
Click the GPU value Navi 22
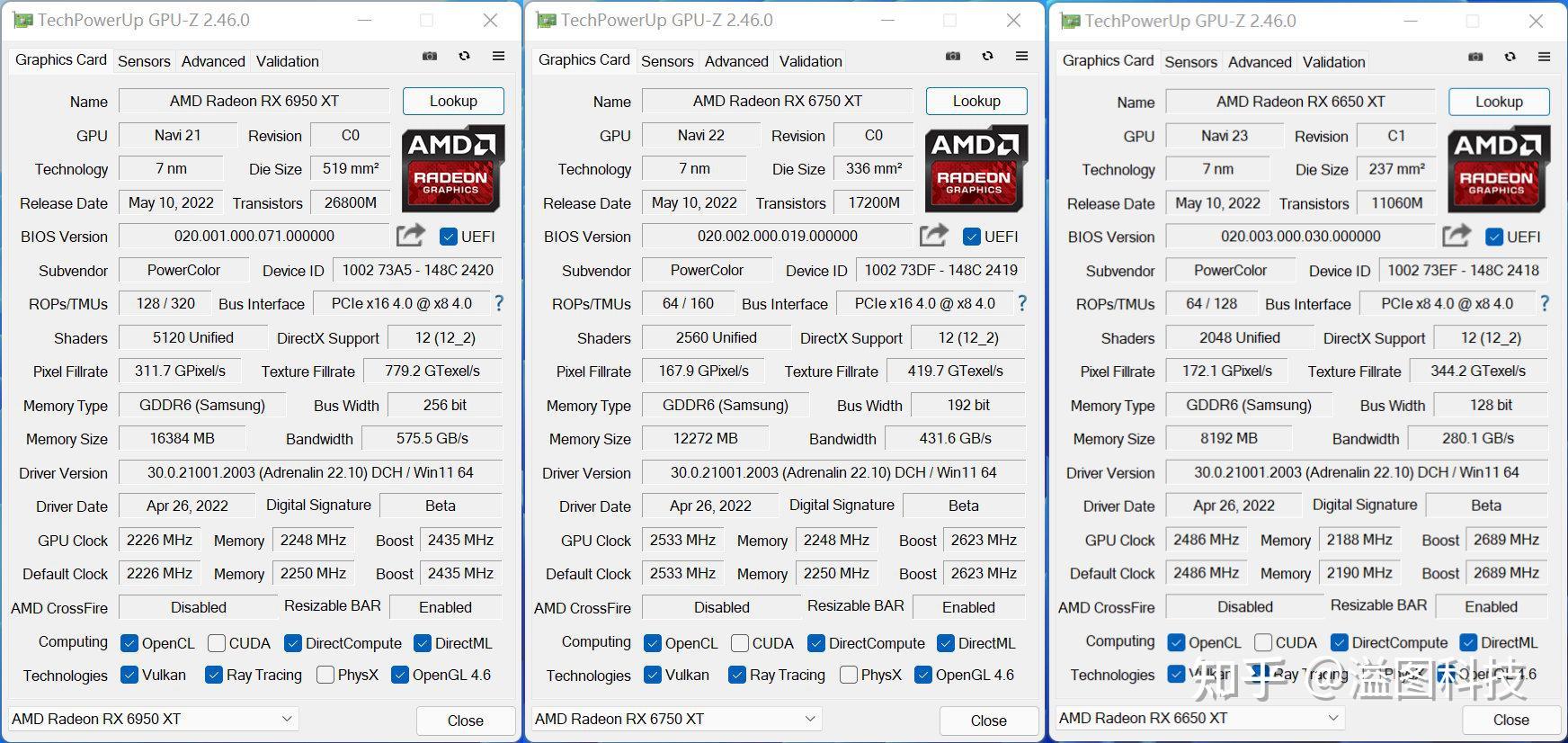coord(701,135)
